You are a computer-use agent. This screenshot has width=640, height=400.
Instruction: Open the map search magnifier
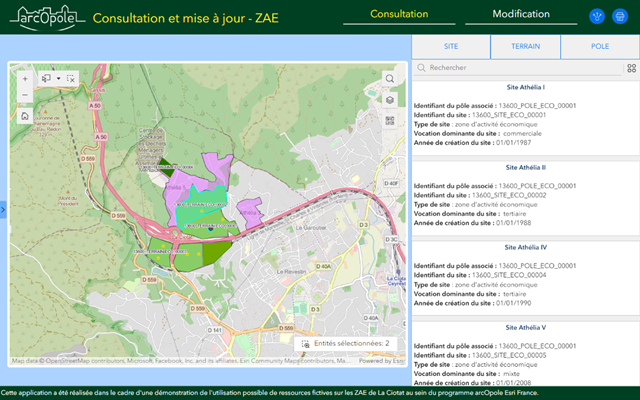click(390, 78)
